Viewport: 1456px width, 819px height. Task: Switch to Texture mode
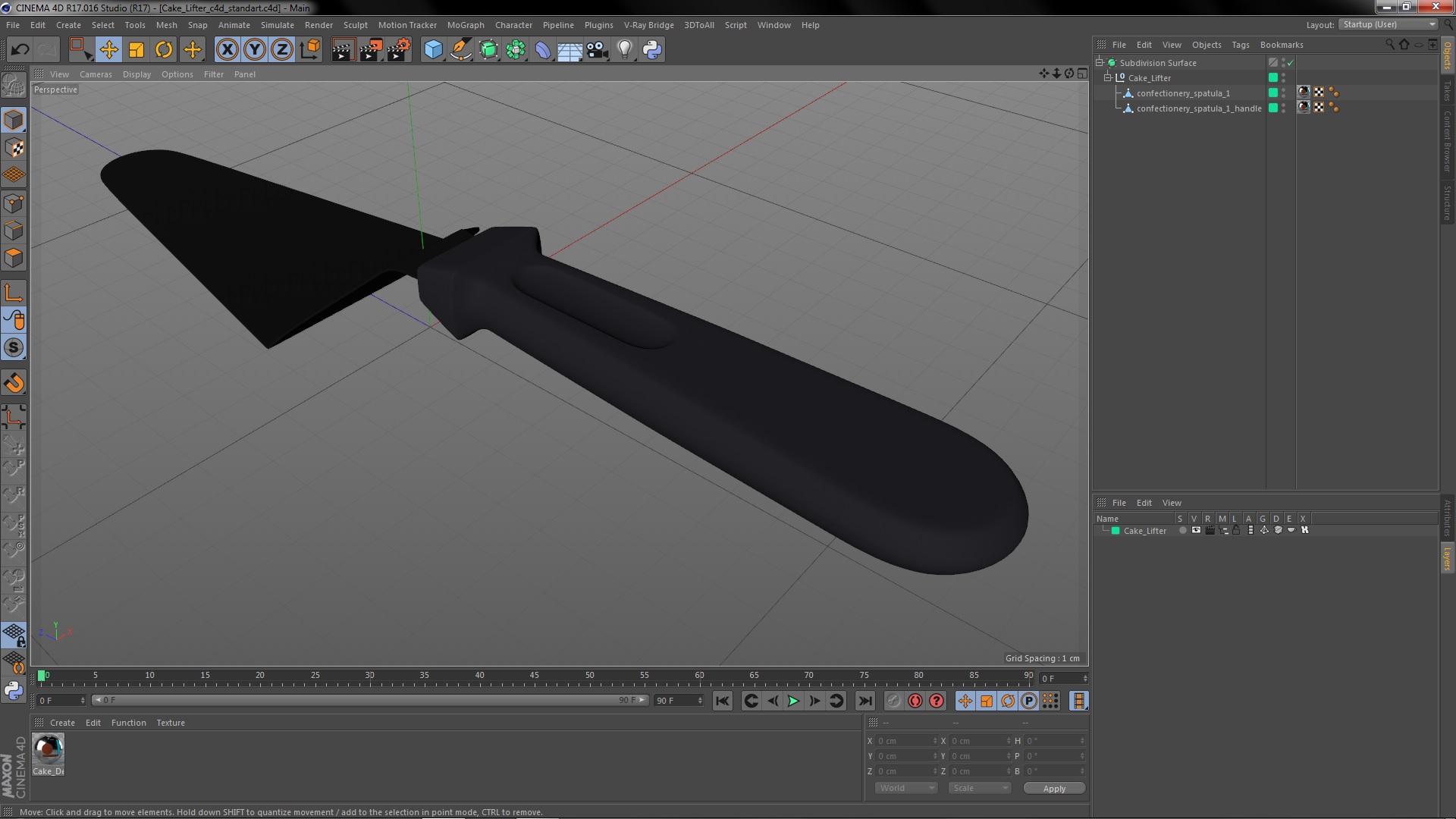coord(14,148)
